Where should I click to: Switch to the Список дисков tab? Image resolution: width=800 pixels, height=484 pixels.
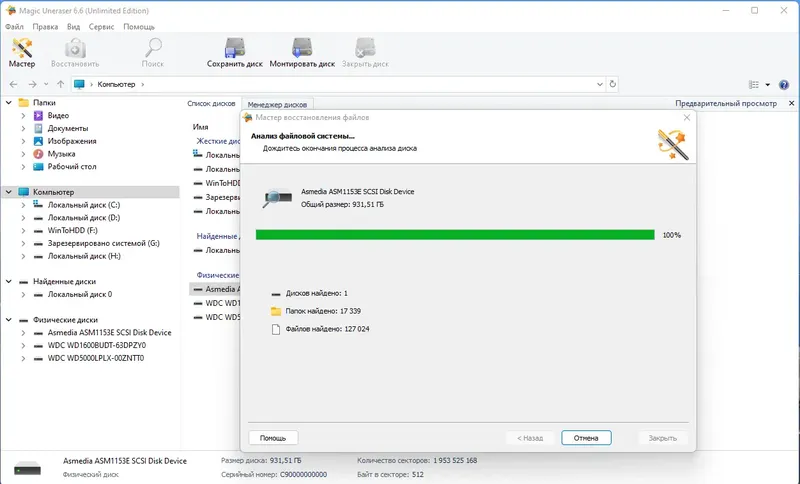pyautogui.click(x=211, y=104)
